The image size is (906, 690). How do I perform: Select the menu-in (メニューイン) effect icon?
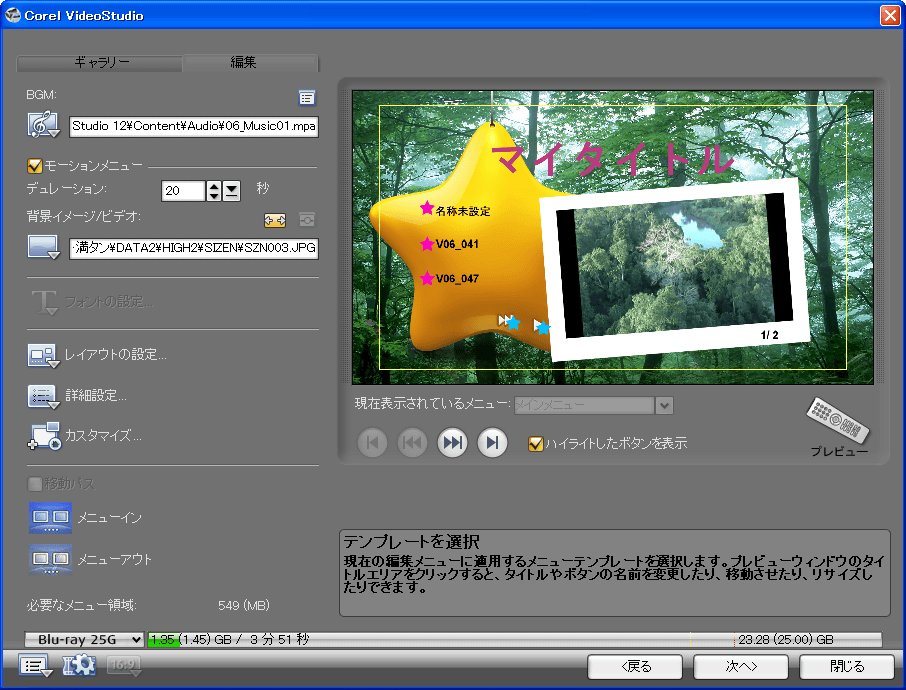pos(50,518)
